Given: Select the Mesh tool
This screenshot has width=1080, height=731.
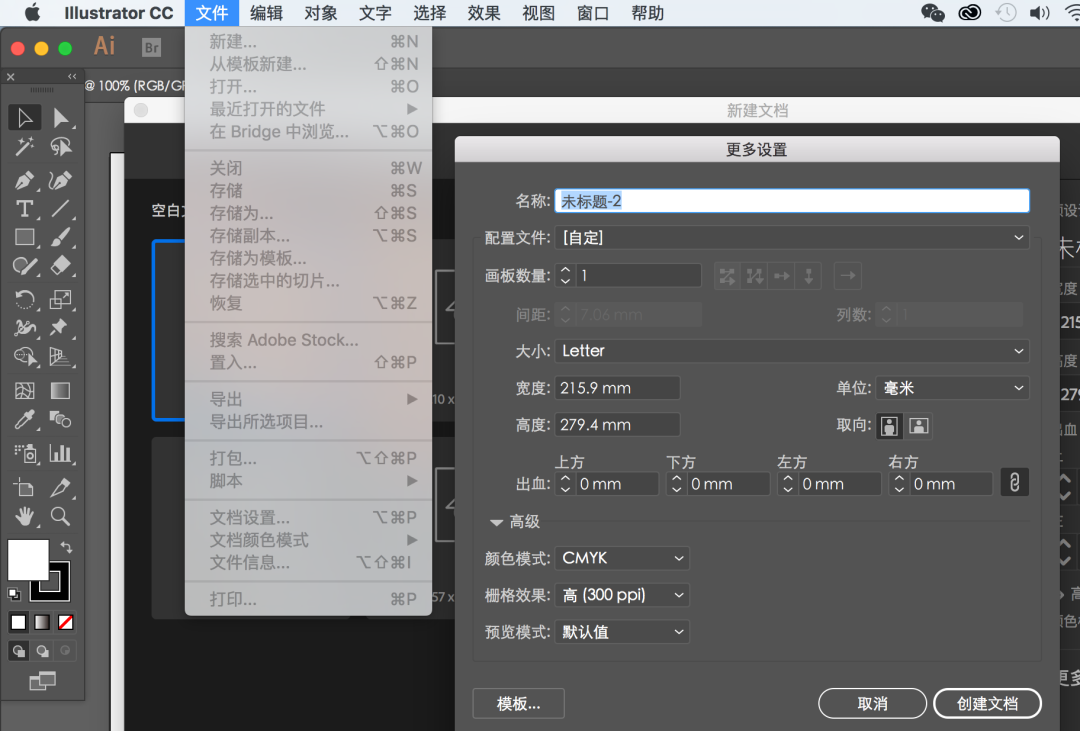Looking at the screenshot, I should pyautogui.click(x=24, y=391).
